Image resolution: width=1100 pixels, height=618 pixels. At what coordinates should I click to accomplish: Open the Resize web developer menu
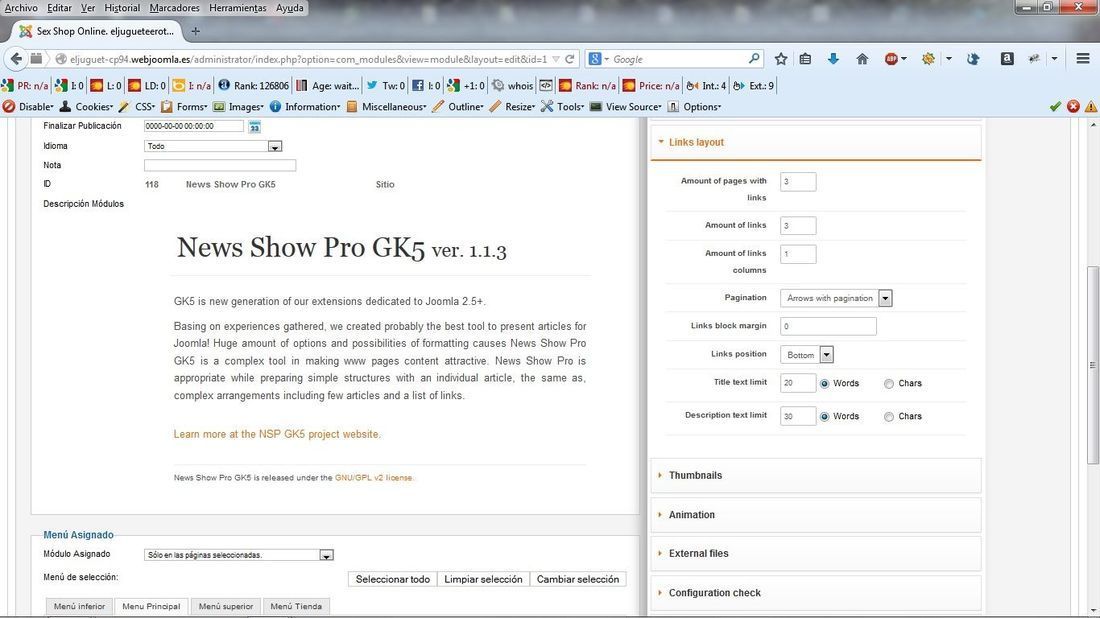click(512, 107)
